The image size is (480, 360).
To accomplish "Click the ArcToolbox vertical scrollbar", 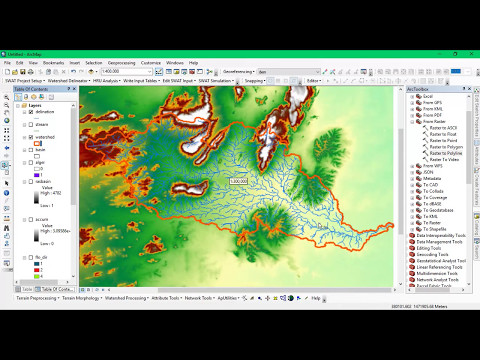I will coord(468,147).
